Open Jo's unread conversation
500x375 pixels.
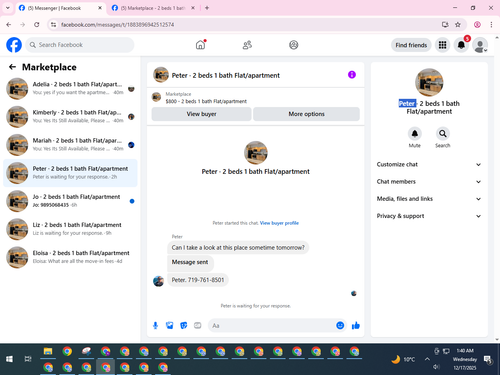[70, 201]
